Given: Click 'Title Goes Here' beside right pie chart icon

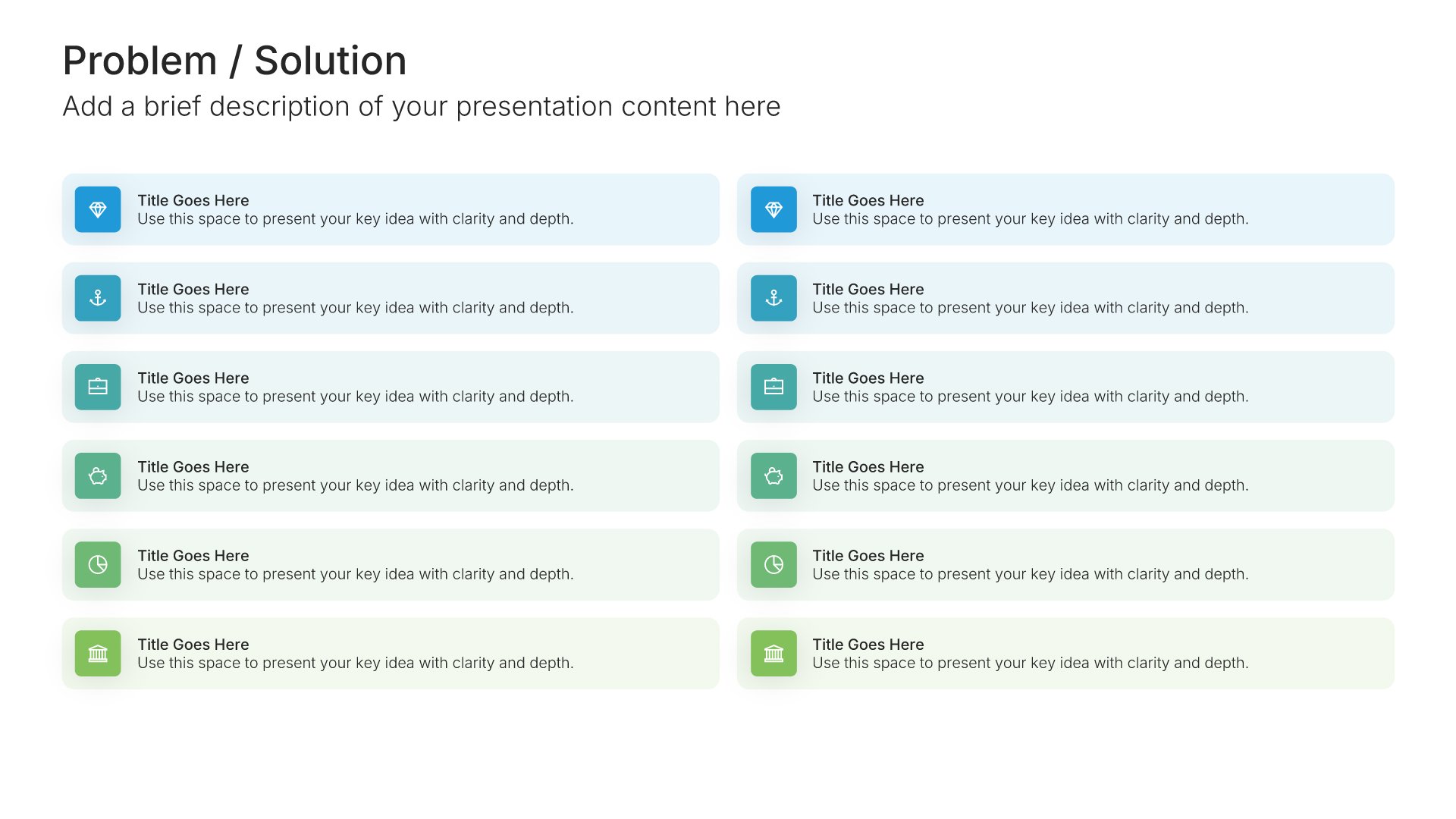Looking at the screenshot, I should pos(868,555).
